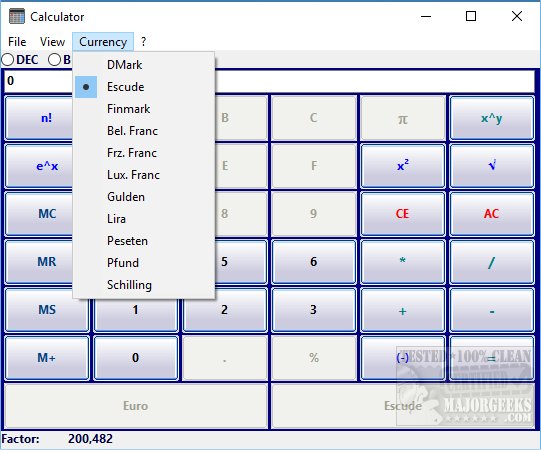Click the multiply * button

(403, 262)
